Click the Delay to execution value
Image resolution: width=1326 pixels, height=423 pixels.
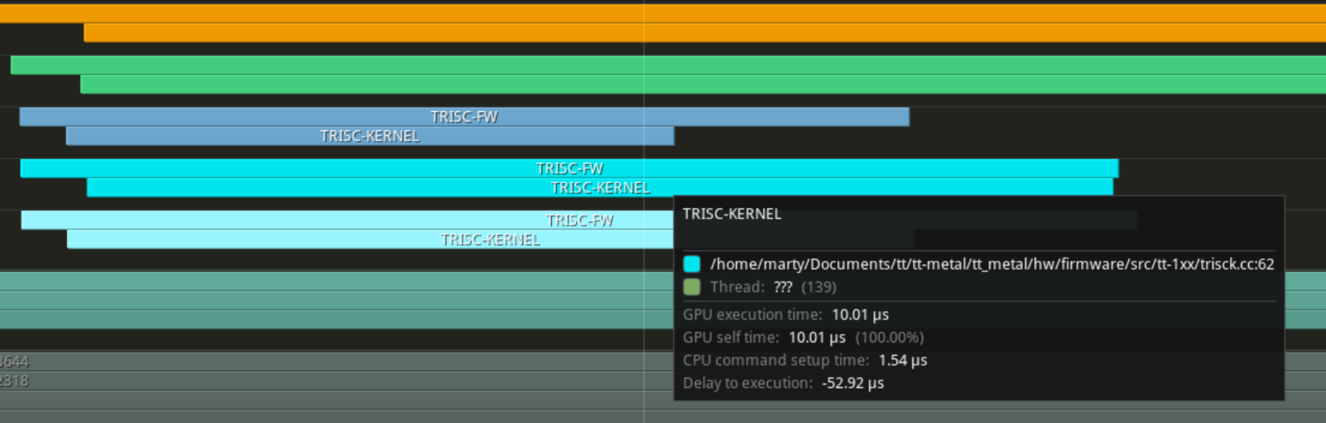tap(852, 383)
